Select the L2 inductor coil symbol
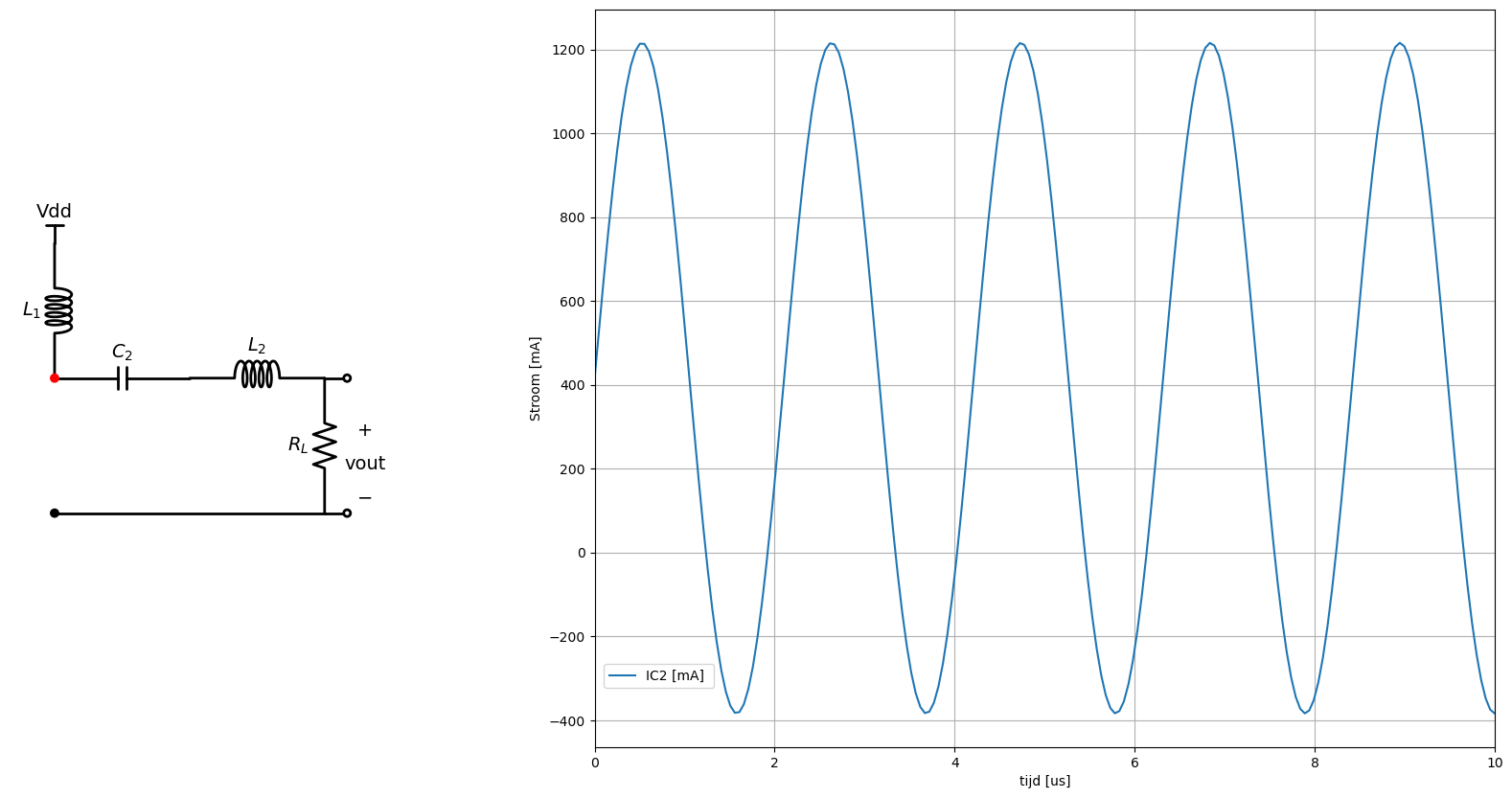 257,374
